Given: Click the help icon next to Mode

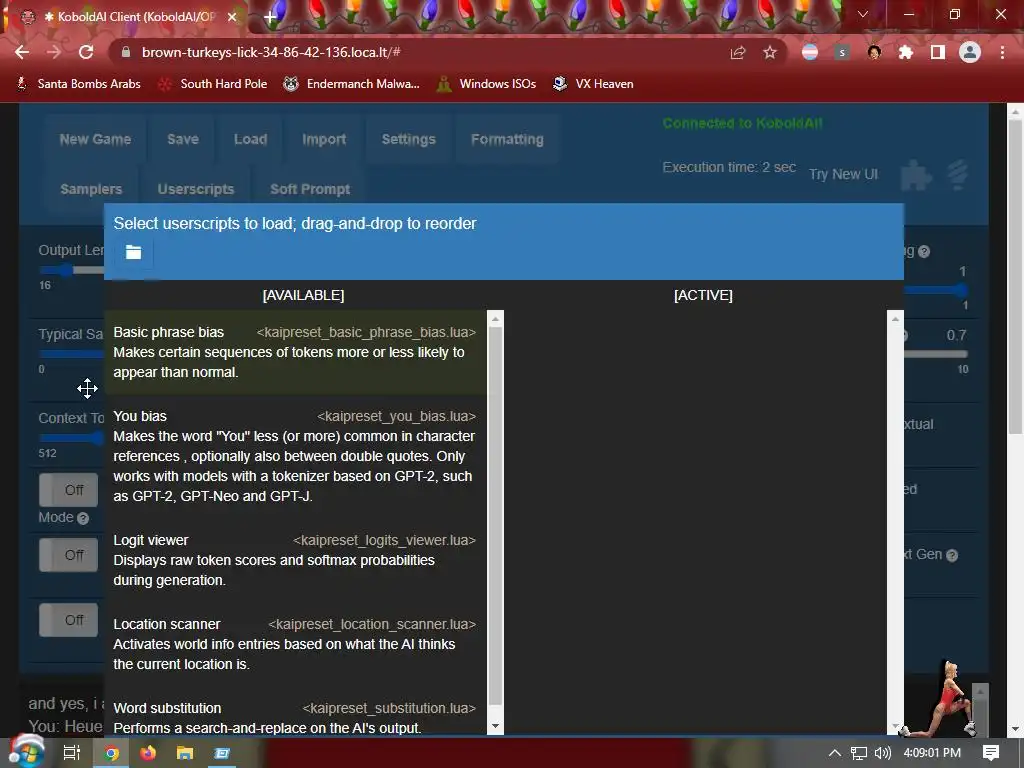Looking at the screenshot, I should [83, 519].
